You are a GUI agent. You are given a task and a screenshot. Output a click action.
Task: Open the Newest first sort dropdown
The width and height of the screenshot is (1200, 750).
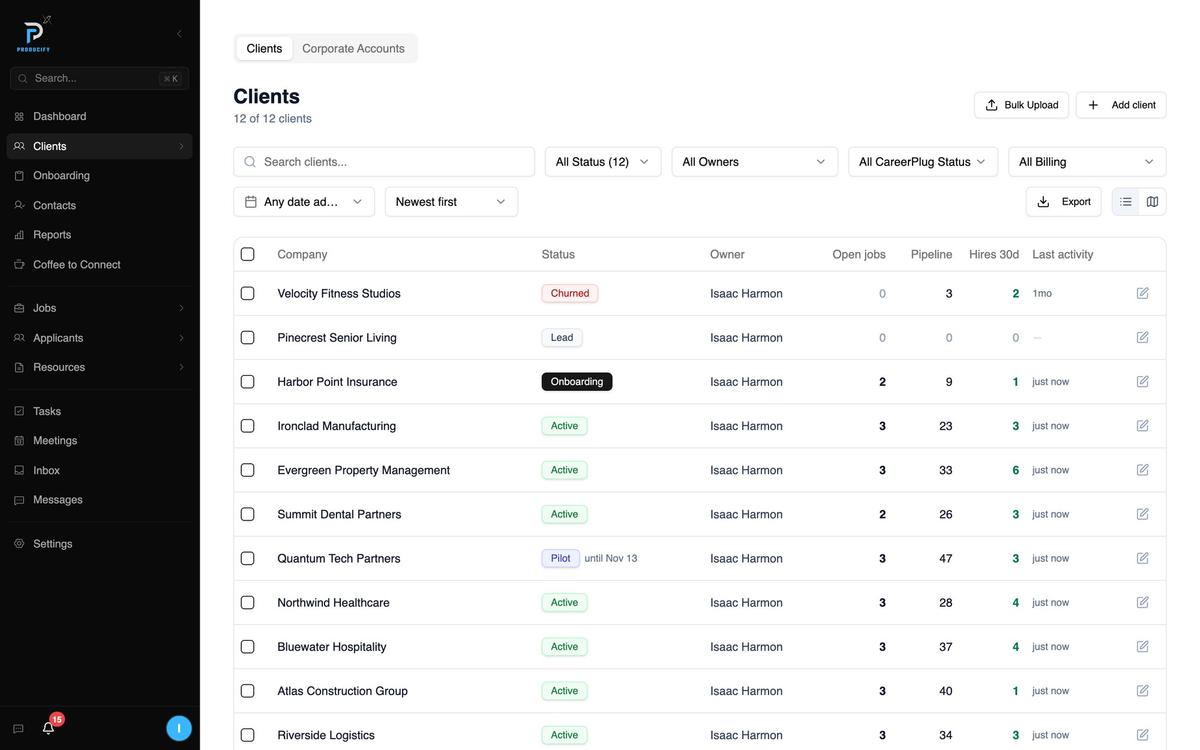(x=451, y=202)
